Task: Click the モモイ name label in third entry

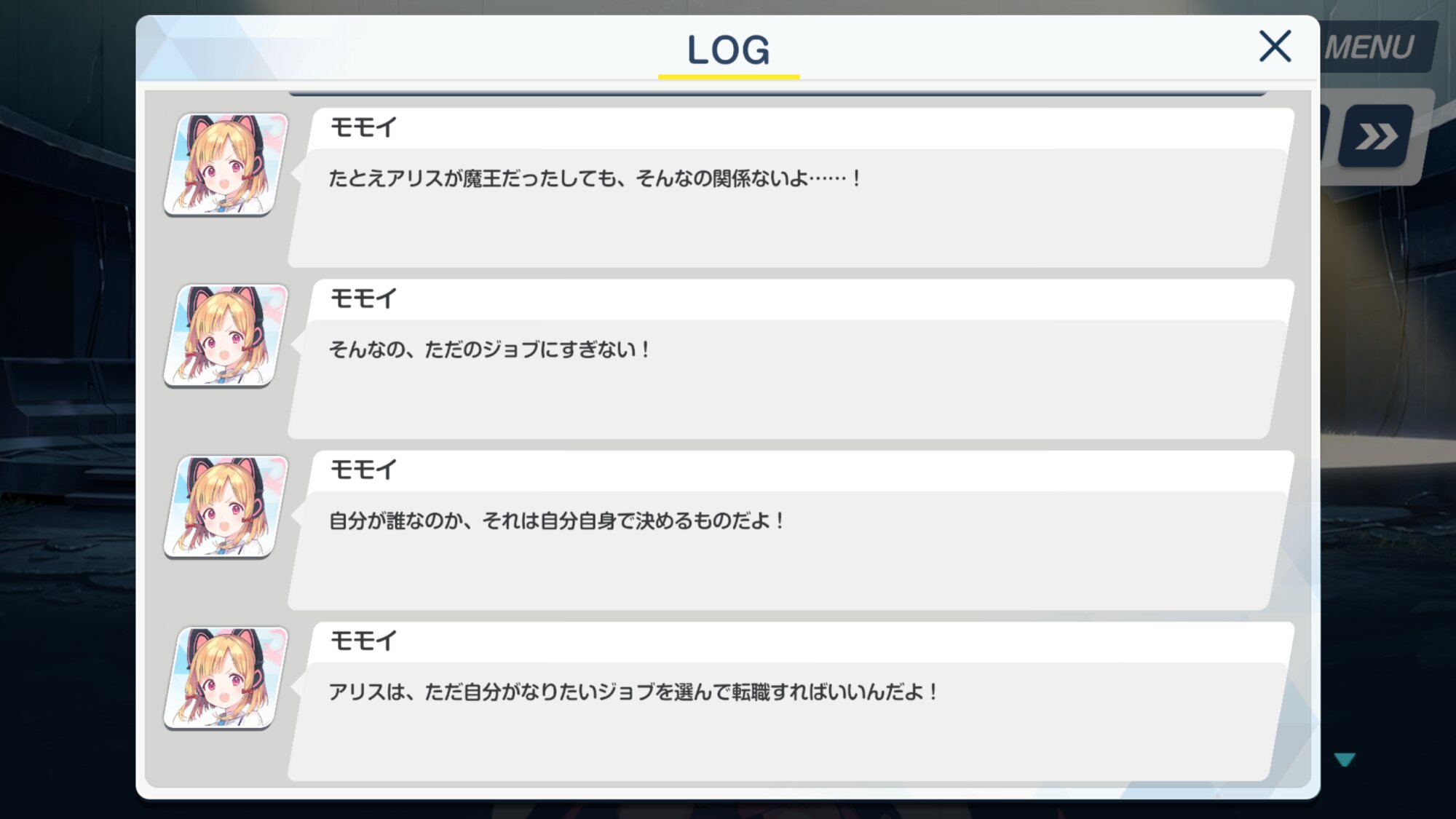Action: point(363,470)
